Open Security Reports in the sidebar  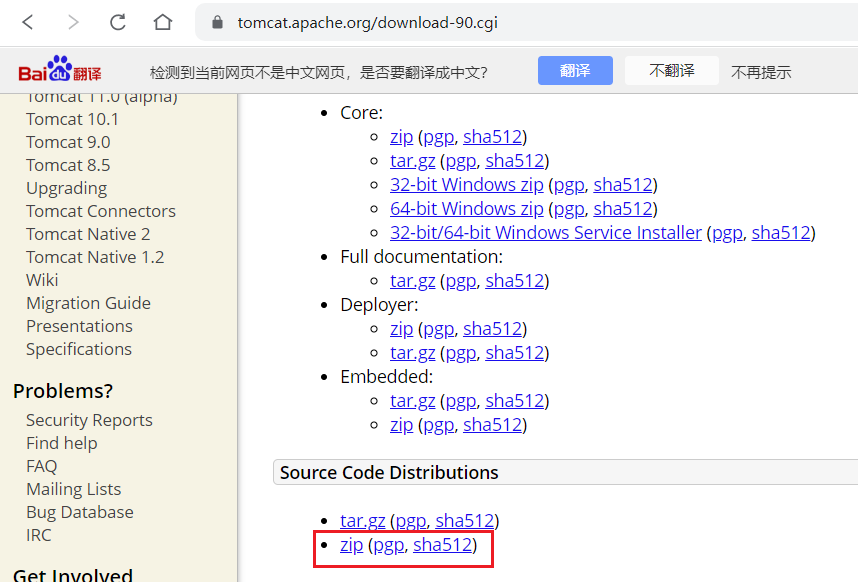click(x=89, y=420)
